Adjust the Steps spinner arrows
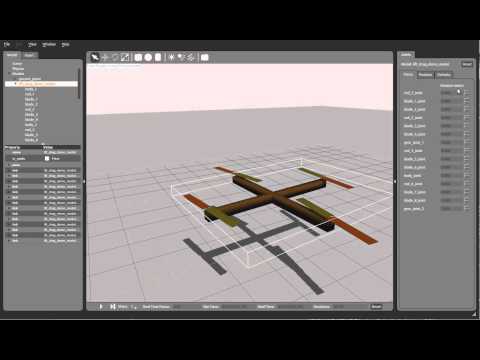The height and width of the screenshot is (360, 480). pyautogui.click(x=135, y=307)
